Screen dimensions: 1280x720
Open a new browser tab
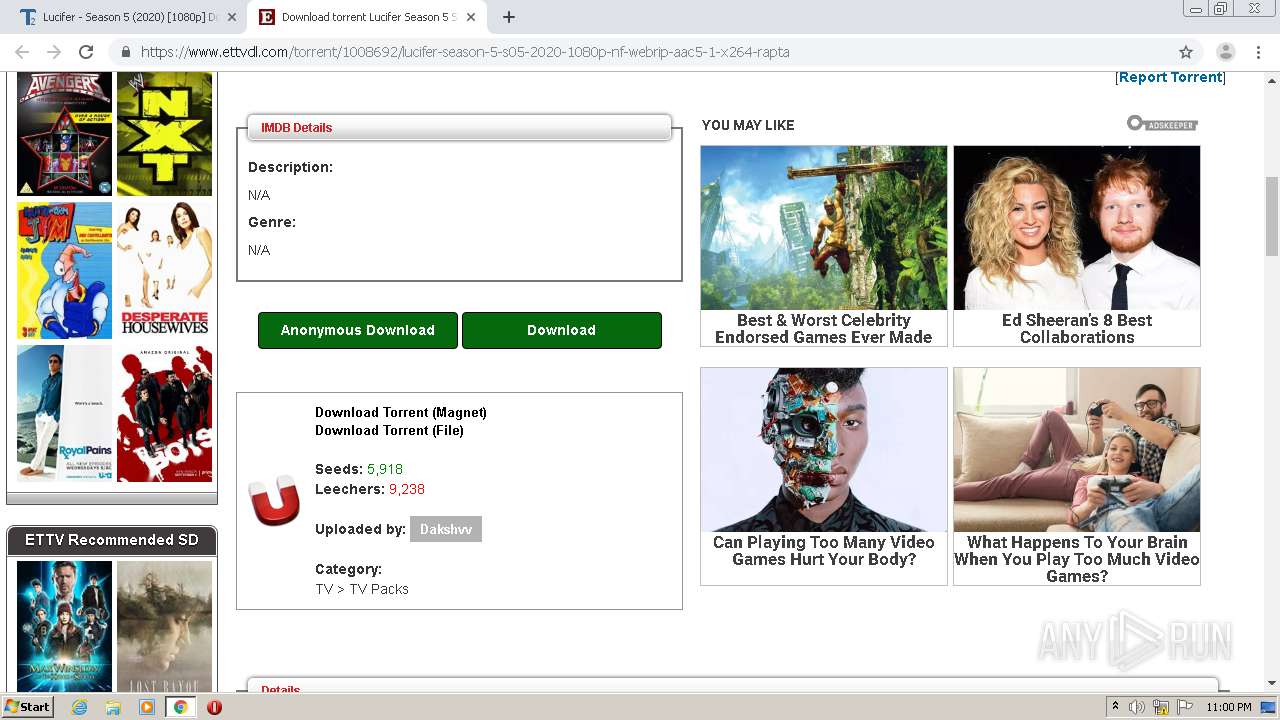pos(509,17)
